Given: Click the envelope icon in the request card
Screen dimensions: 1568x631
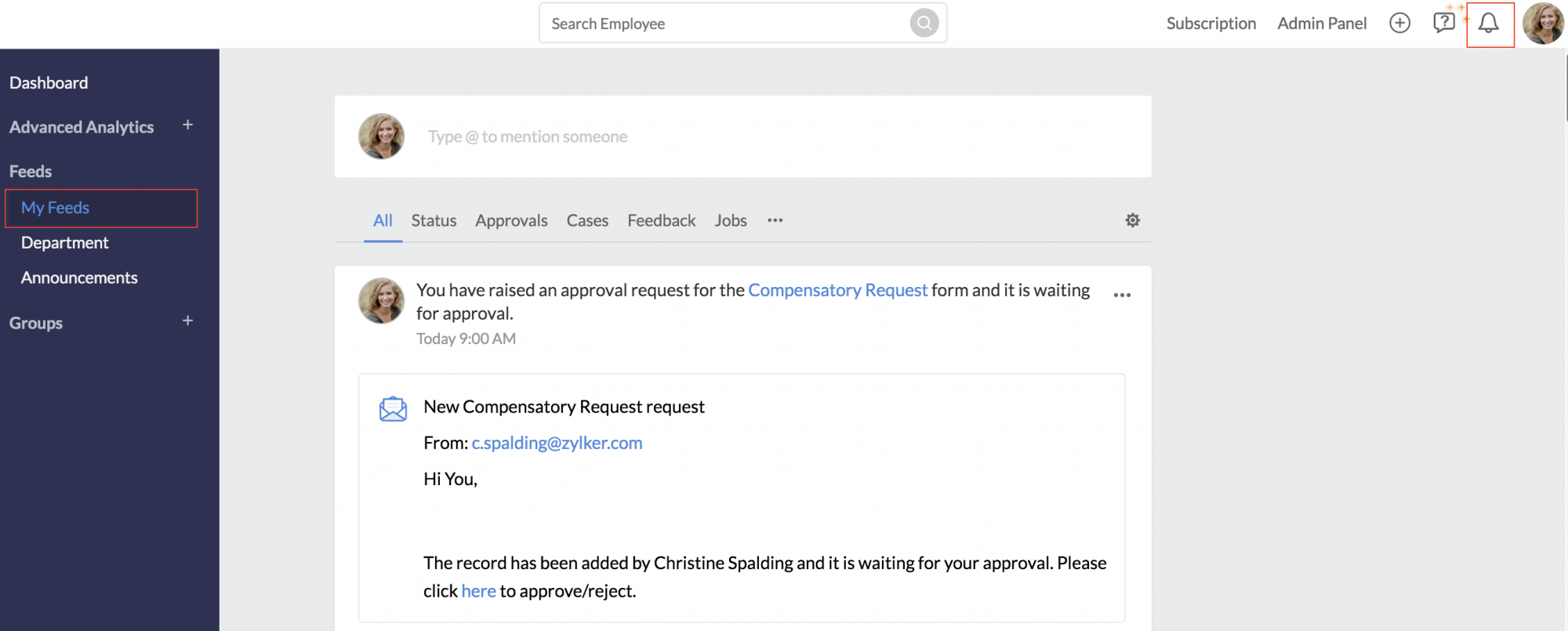Looking at the screenshot, I should [x=393, y=408].
